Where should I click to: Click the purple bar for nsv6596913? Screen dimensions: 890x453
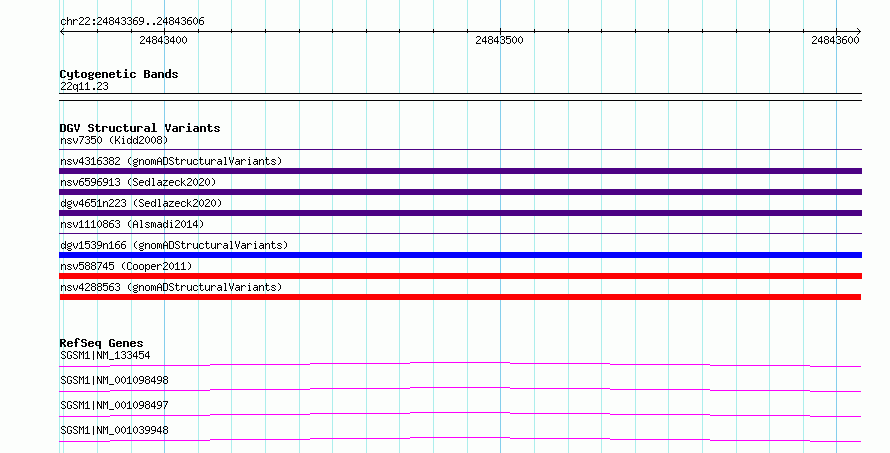460,192
